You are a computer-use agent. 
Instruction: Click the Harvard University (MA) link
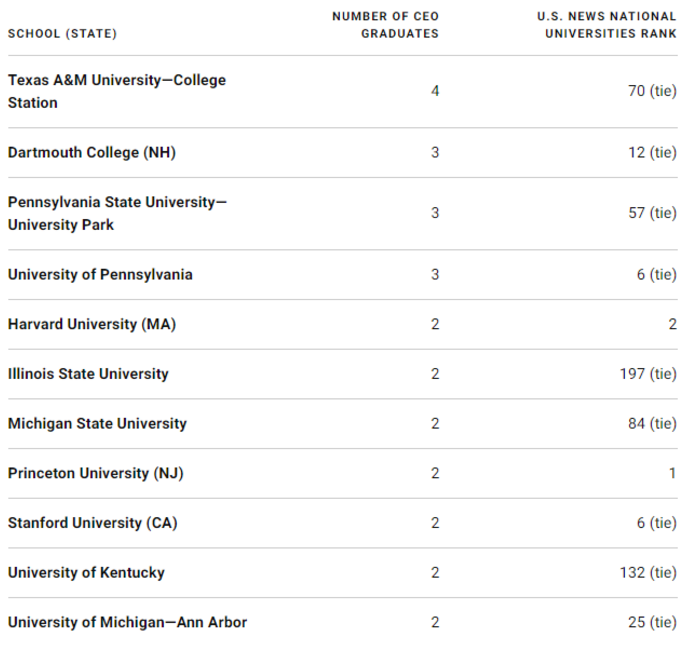pos(92,324)
